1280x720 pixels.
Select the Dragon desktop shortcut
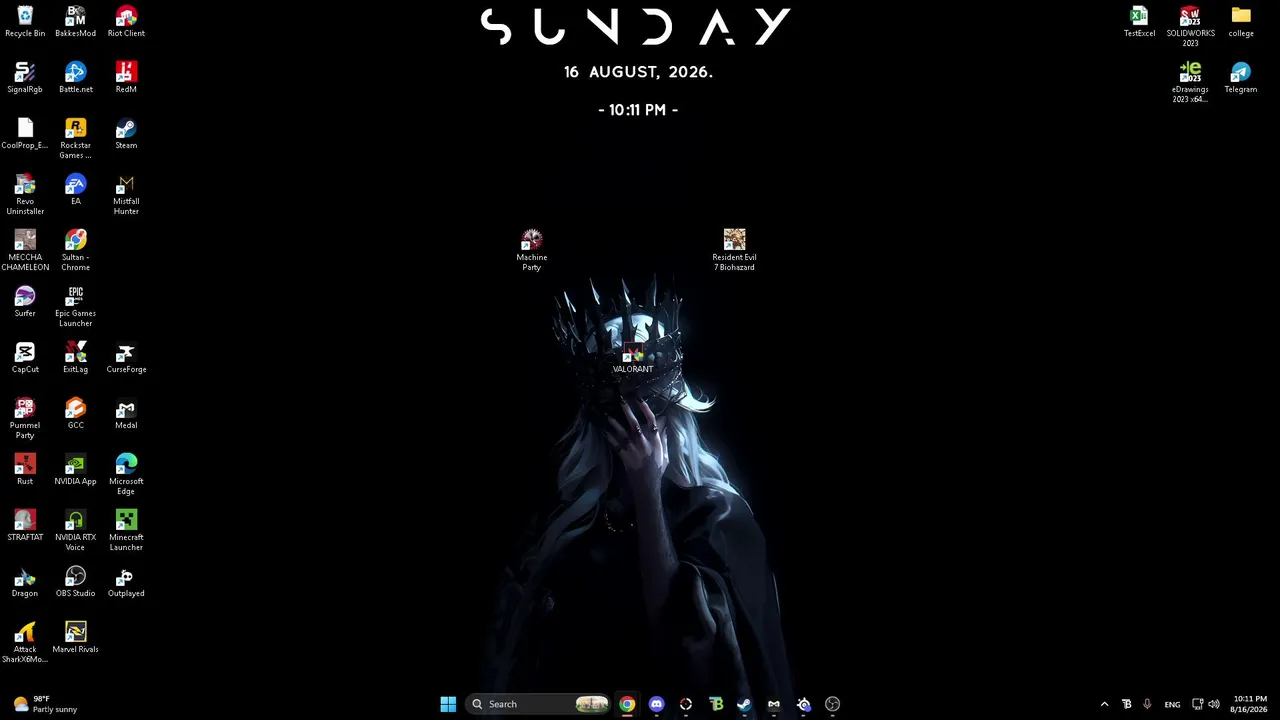25,582
